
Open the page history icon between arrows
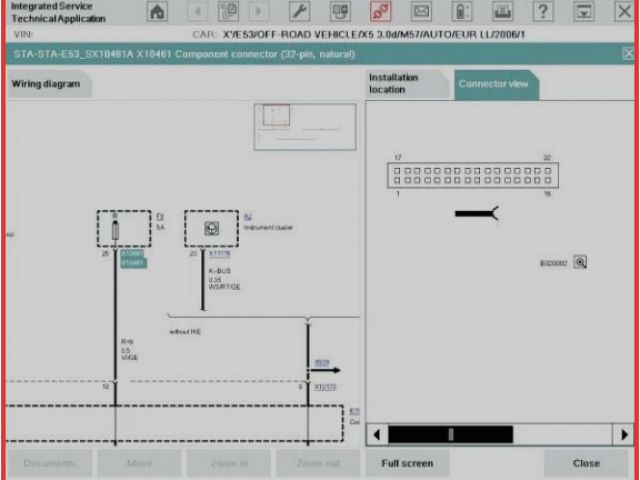click(228, 12)
